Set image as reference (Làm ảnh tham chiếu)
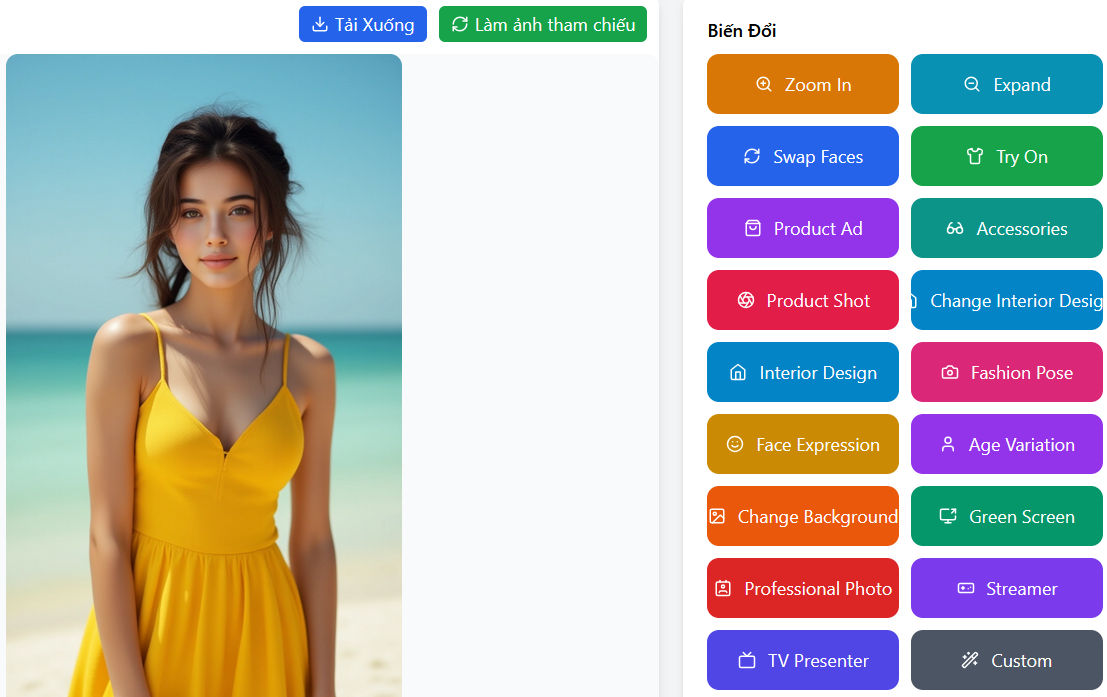 coord(543,24)
